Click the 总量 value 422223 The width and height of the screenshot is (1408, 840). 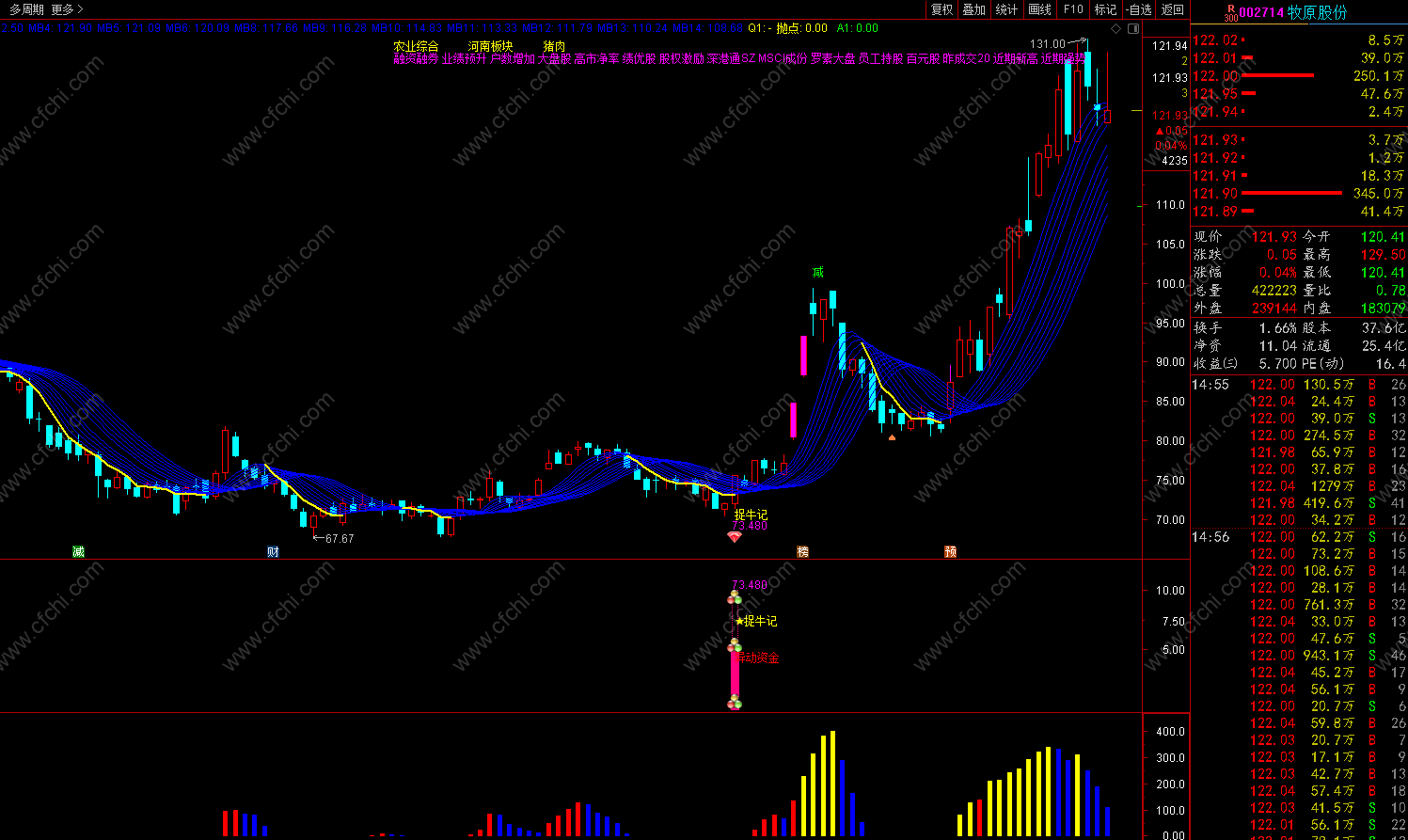point(1274,291)
